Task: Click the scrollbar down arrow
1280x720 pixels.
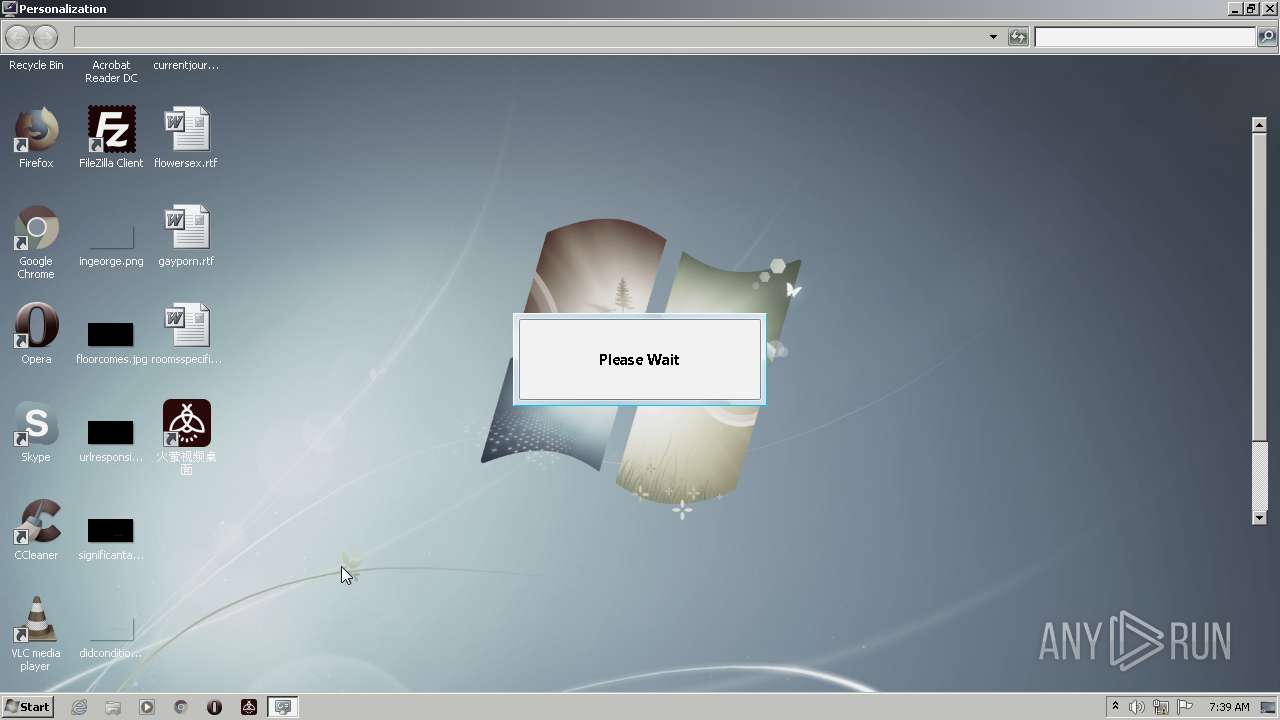Action: (1259, 517)
